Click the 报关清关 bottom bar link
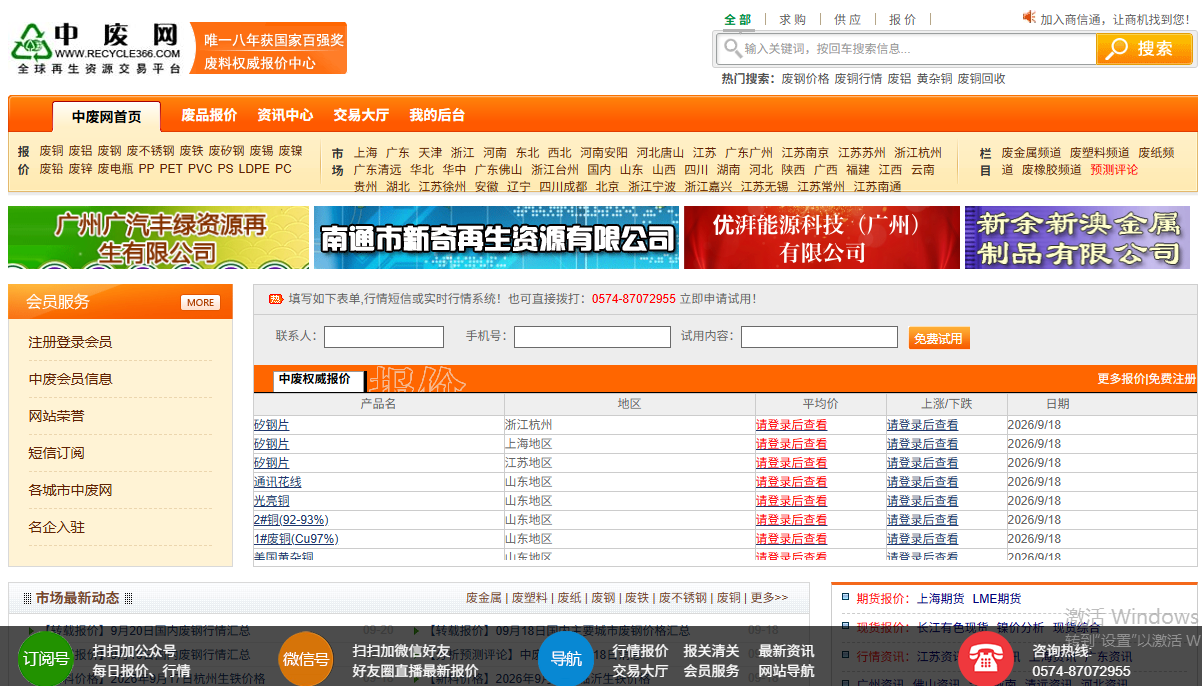Image resolution: width=1202 pixels, height=686 pixels. pyautogui.click(x=711, y=651)
